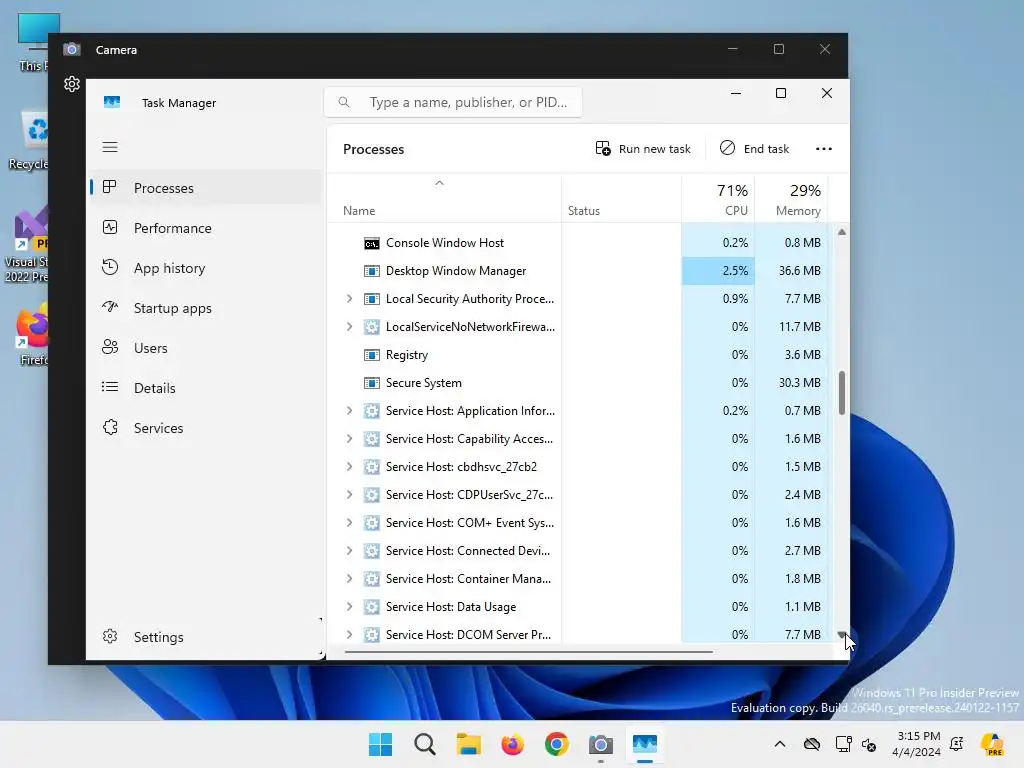The height and width of the screenshot is (768, 1024).
Task: Click the Desktop Window Manager process icon
Action: pyautogui.click(x=372, y=271)
